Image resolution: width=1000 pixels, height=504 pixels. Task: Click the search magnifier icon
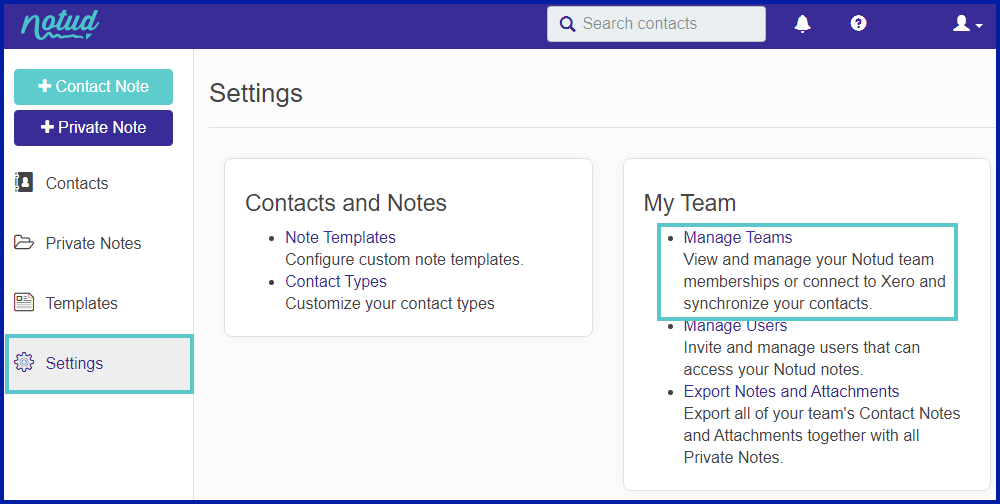[x=566, y=24]
